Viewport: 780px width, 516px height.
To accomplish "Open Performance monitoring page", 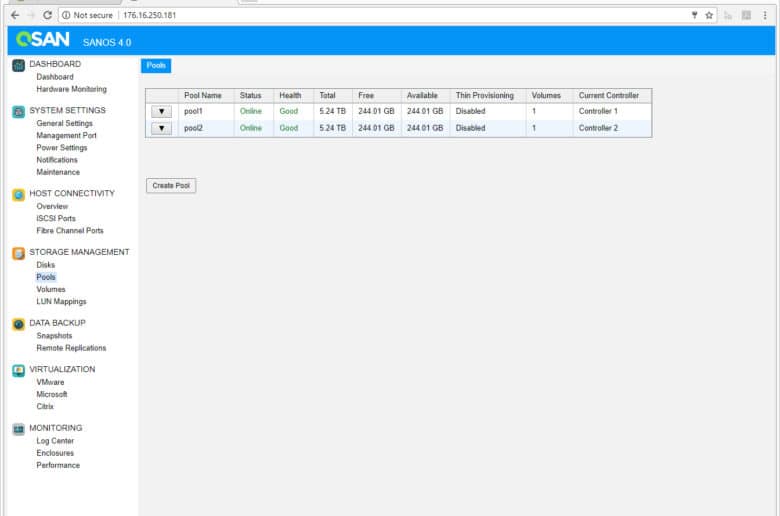I will tap(58, 465).
